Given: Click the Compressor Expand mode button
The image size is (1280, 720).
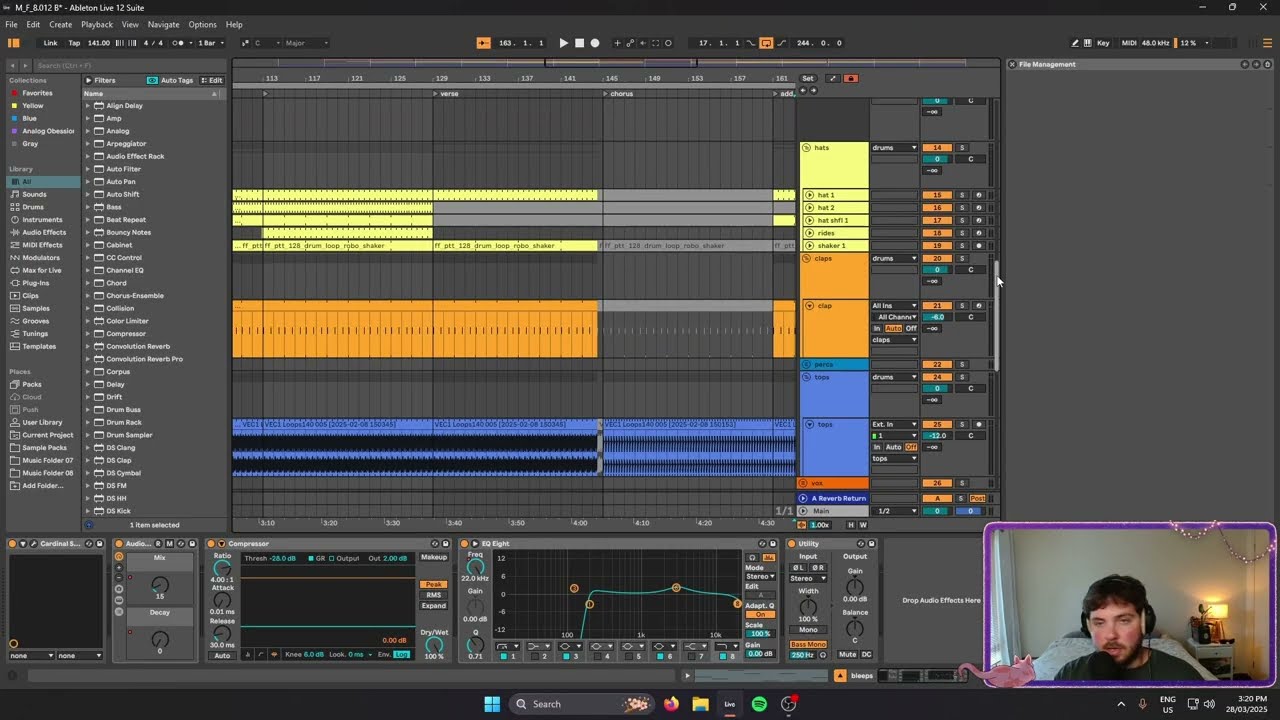Looking at the screenshot, I should coord(434,606).
